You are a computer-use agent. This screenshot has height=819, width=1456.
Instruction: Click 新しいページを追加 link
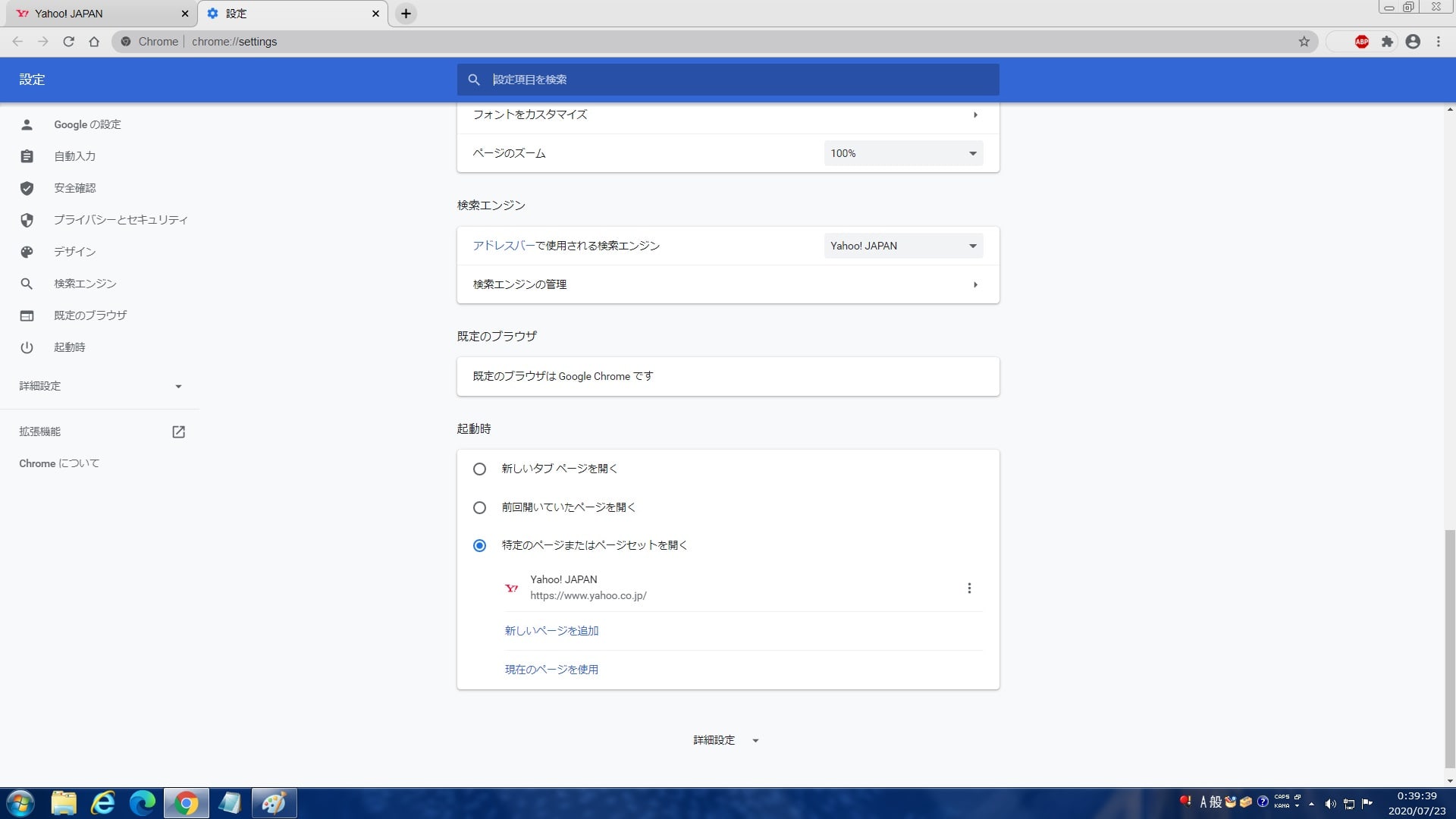tap(551, 631)
